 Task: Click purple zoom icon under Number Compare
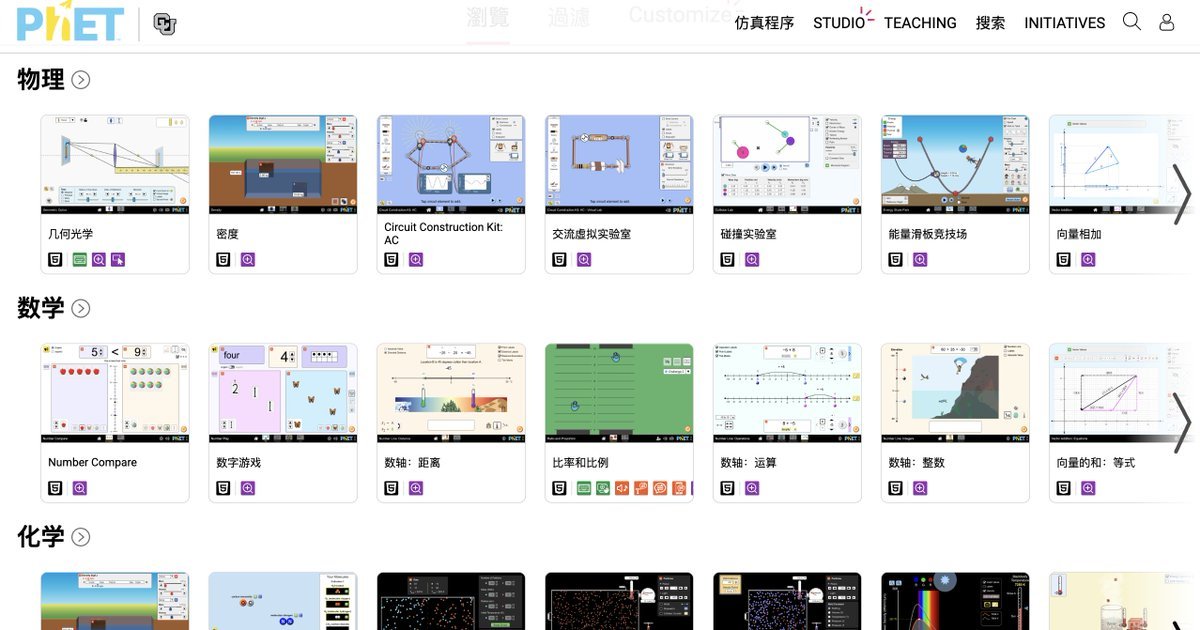click(x=79, y=488)
